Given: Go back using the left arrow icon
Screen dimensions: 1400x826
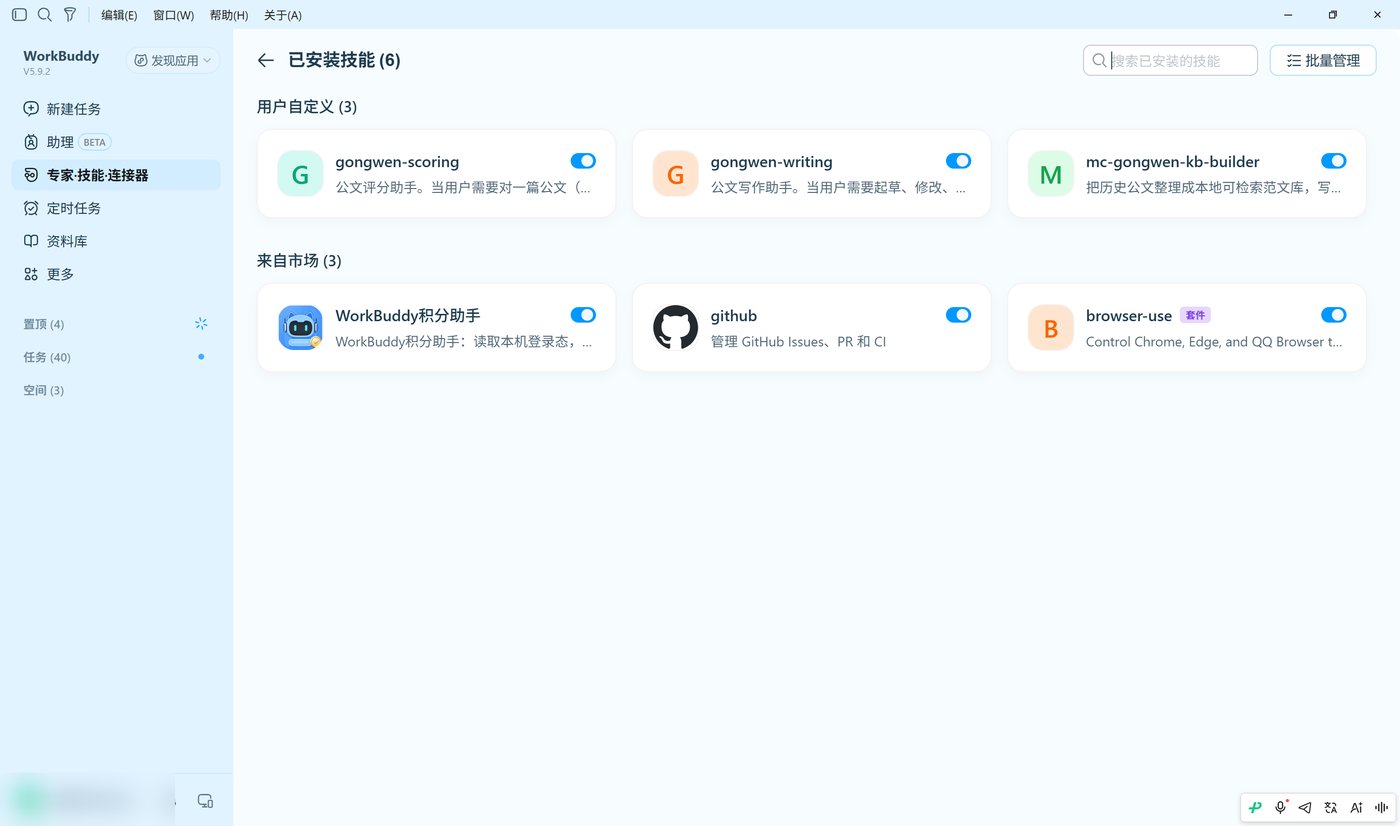Looking at the screenshot, I should [265, 60].
